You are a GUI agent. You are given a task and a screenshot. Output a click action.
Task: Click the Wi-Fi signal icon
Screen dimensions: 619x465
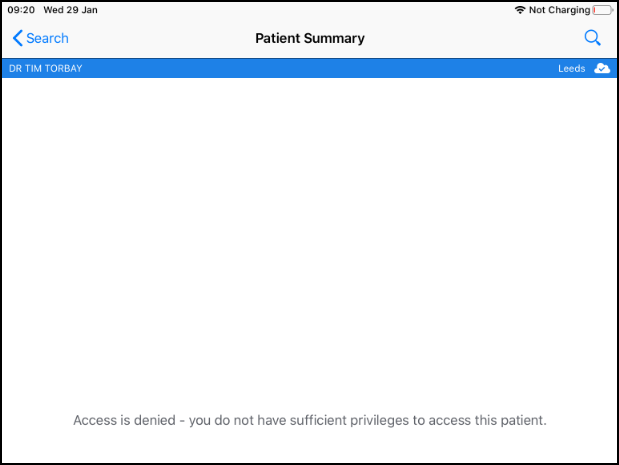520,9
